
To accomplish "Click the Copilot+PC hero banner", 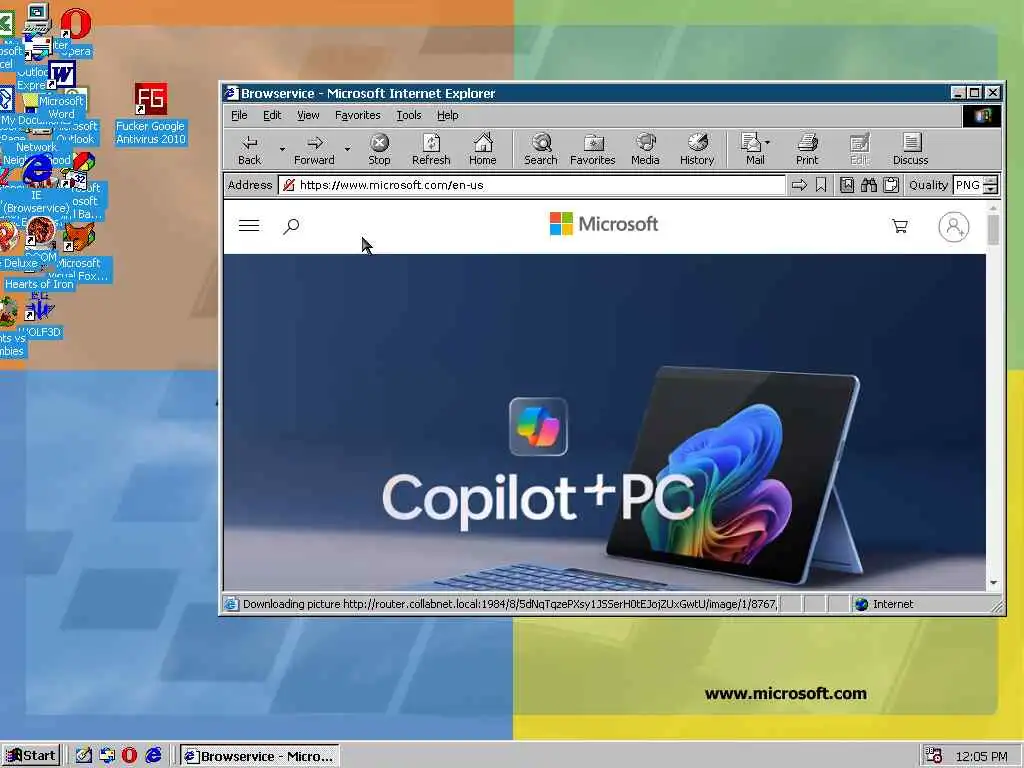I will pyautogui.click(x=604, y=422).
